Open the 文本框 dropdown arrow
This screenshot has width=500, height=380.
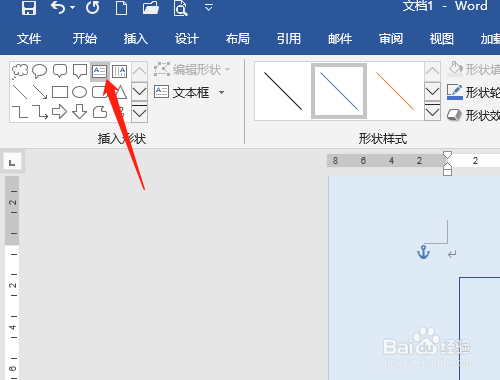point(222,92)
